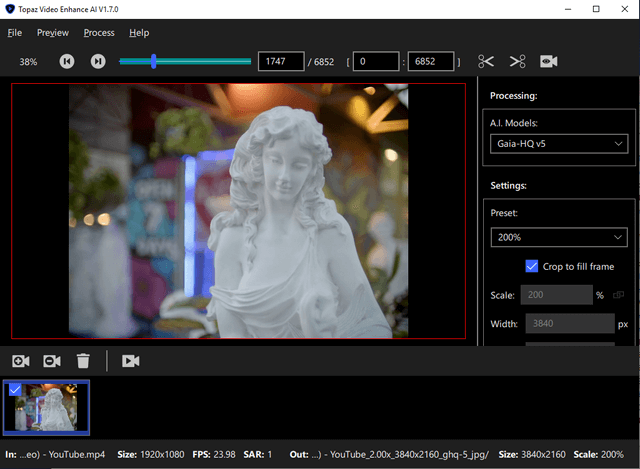Screen dimensions: 640x469
Task: Step to the previous frame
Action: click(67, 62)
